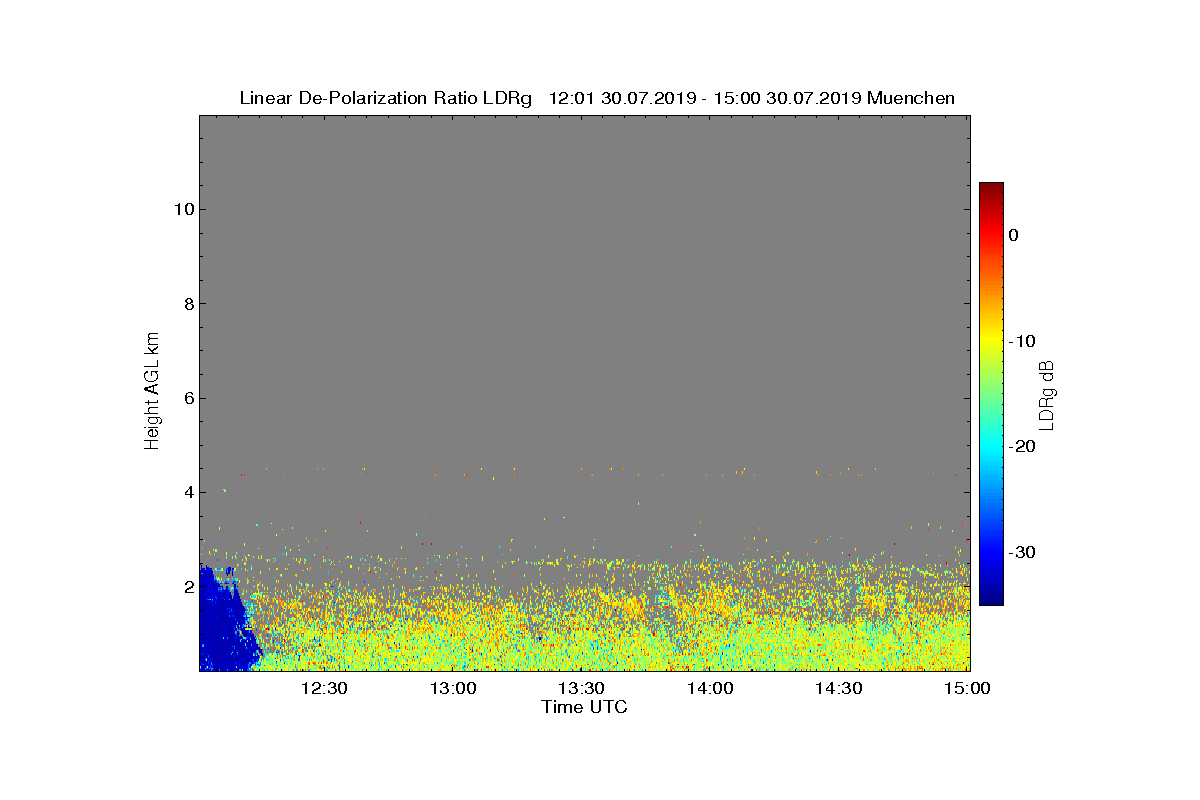1200x800 pixels.
Task: Click the 14:00 time tick label
Action: (710, 688)
